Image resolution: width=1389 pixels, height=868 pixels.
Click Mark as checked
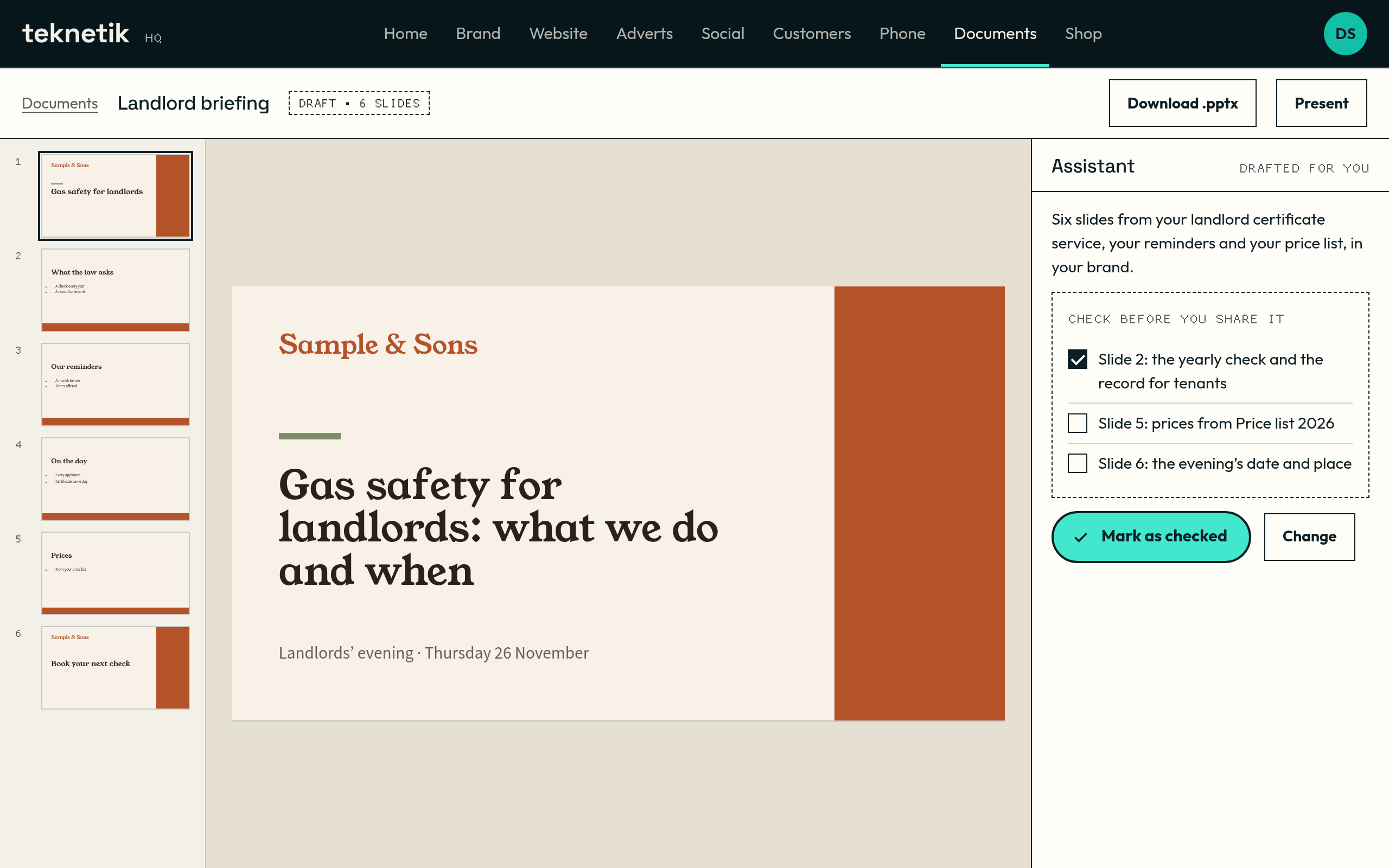[1151, 537]
